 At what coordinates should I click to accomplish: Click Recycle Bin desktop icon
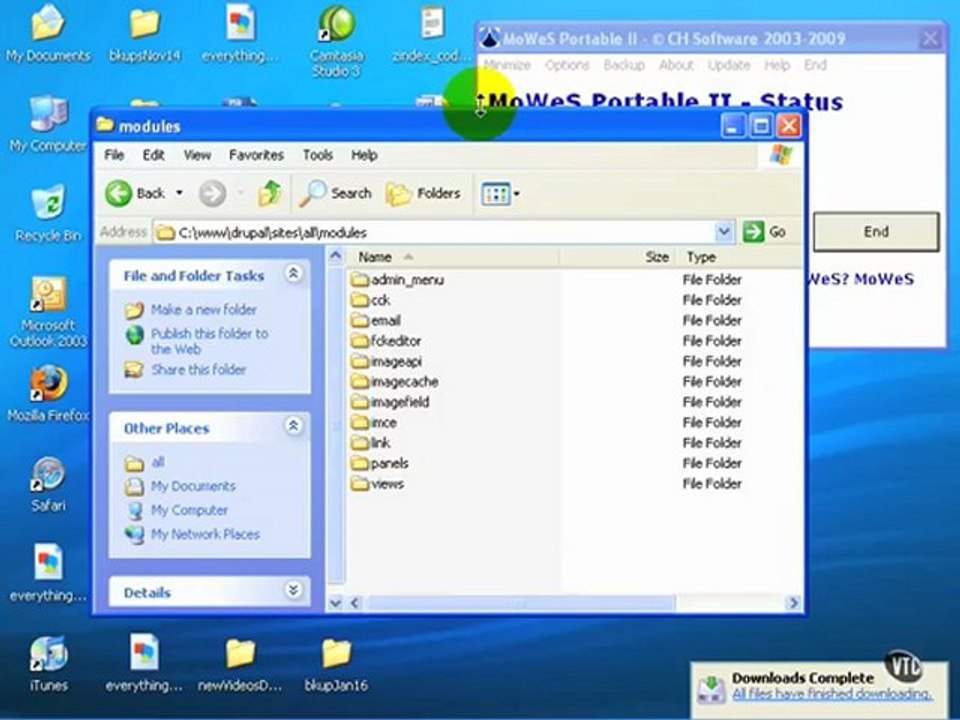48,214
